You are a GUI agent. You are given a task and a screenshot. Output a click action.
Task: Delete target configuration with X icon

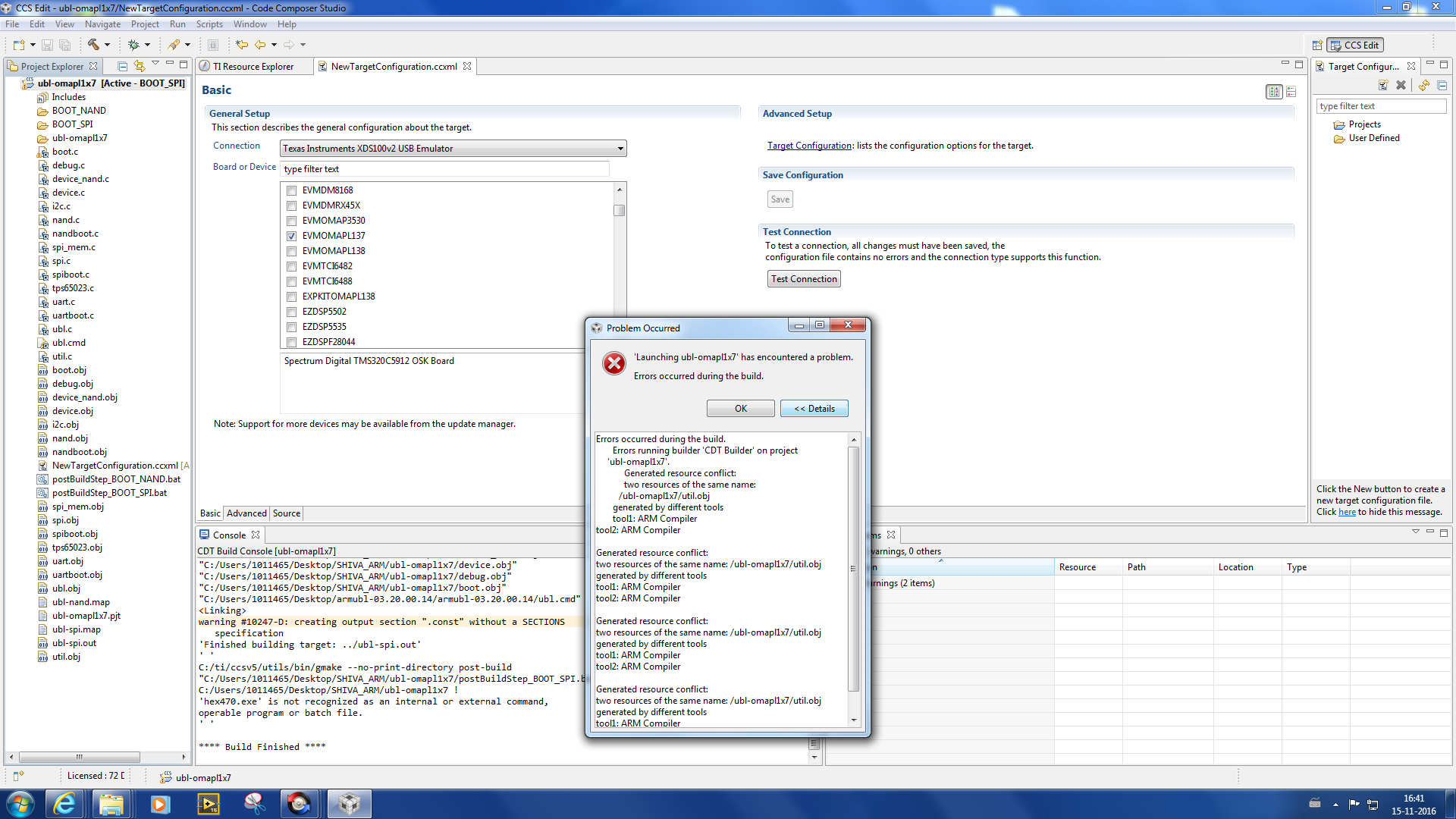[x=1401, y=85]
